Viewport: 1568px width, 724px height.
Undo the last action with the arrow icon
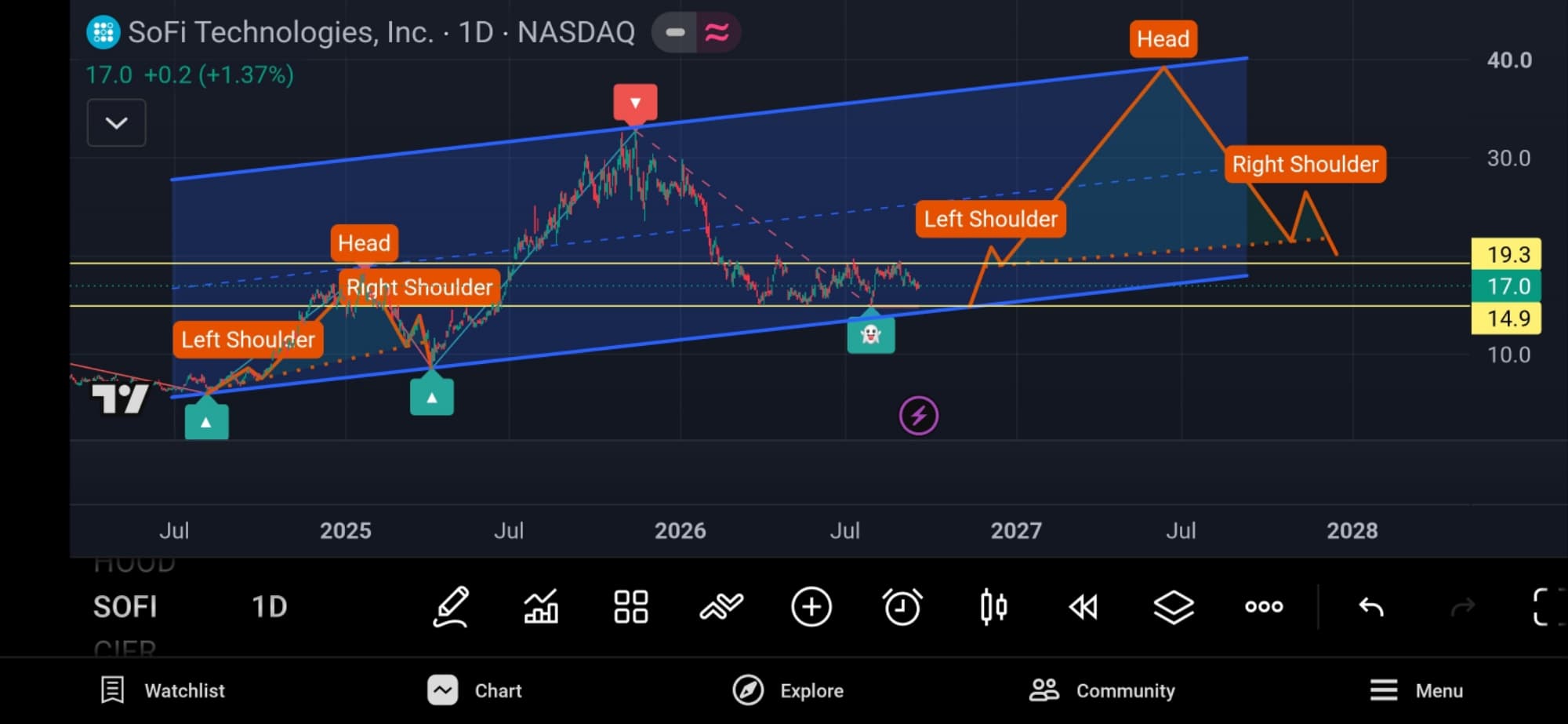click(x=1371, y=606)
